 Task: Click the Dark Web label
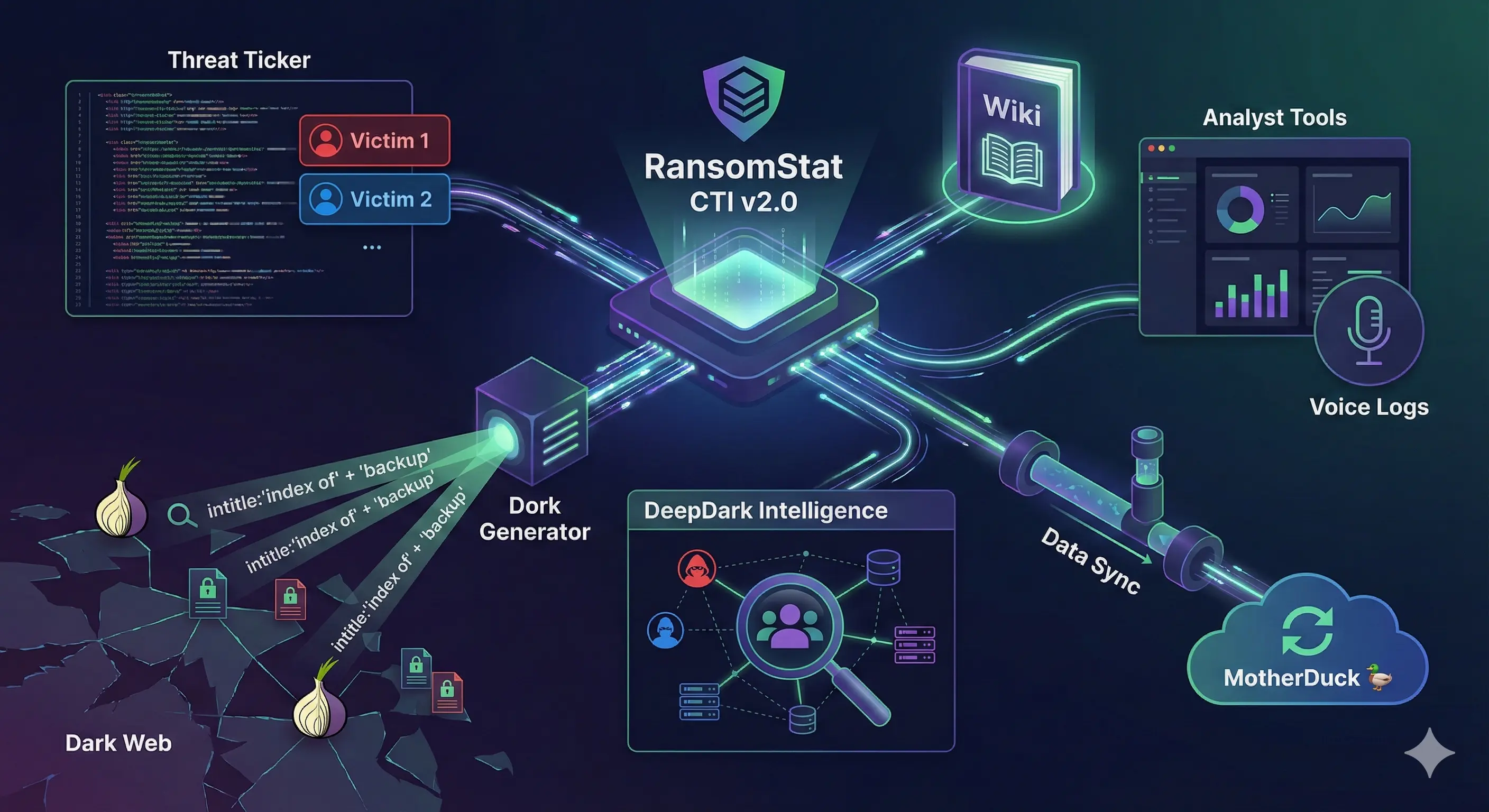tap(118, 743)
